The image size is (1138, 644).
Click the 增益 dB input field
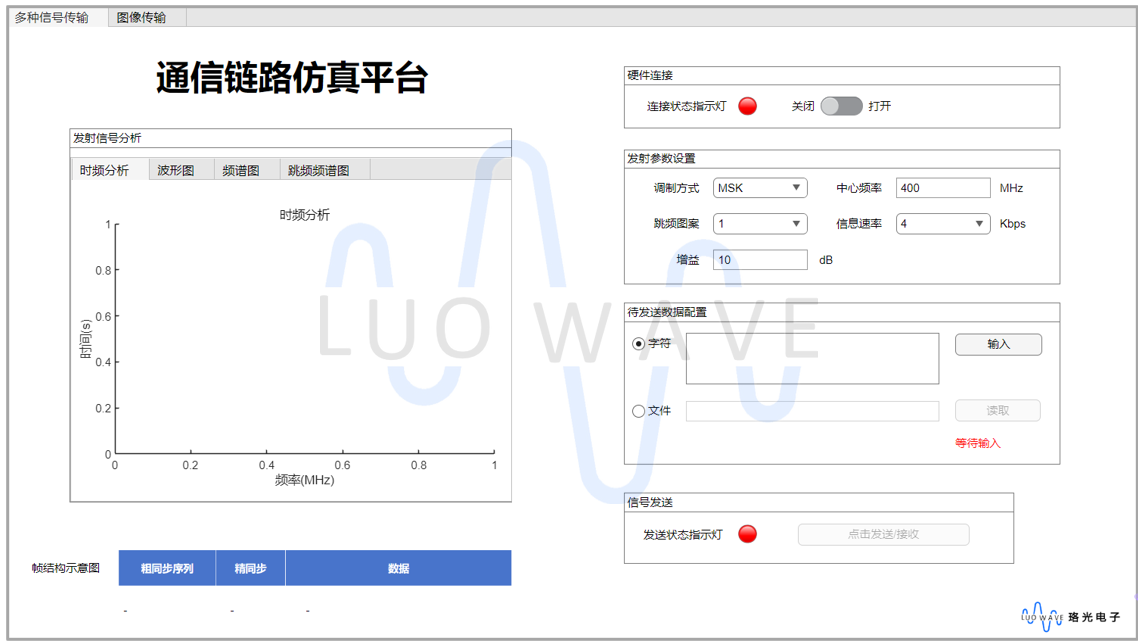(x=759, y=260)
